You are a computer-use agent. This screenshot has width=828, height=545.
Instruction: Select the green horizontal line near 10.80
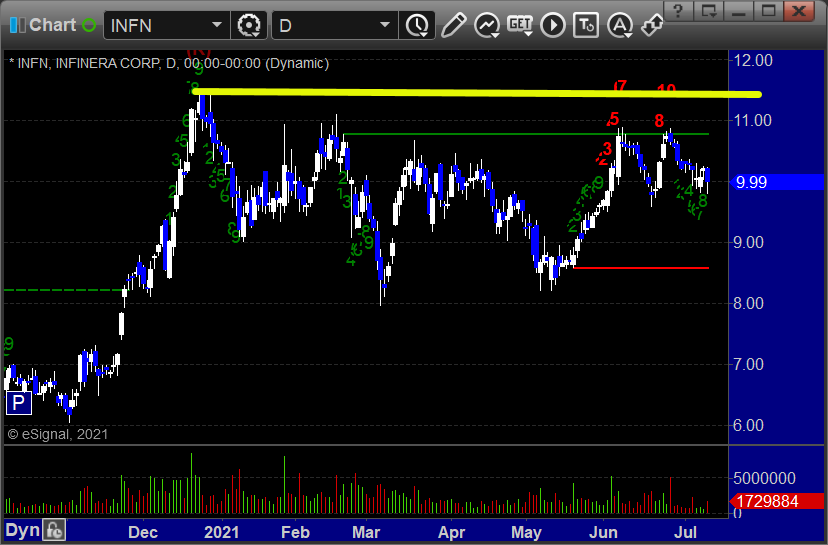pos(526,134)
